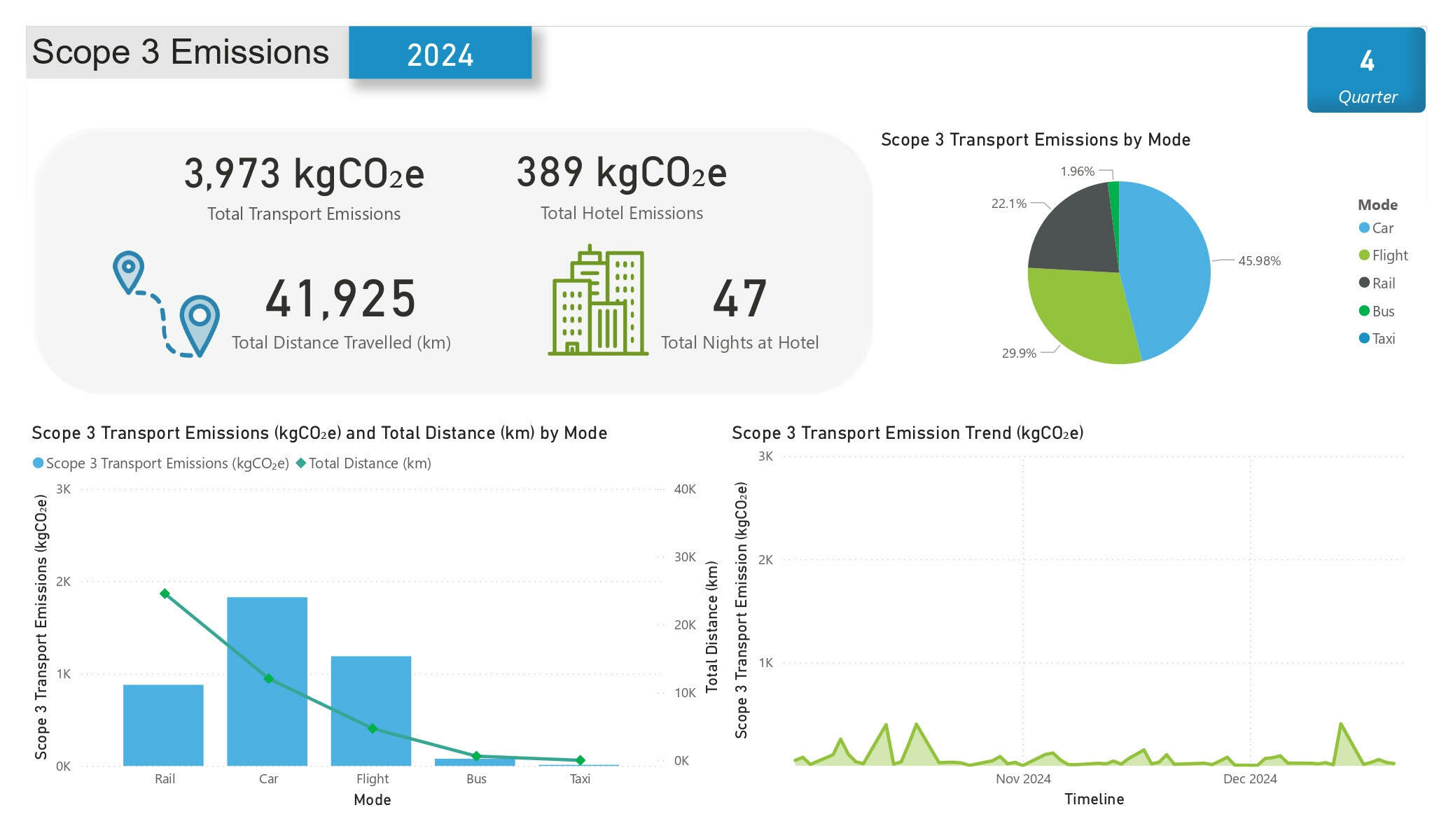Click the Nov 2024 timeline label
Screen dimensions: 1453x840
[1022, 778]
